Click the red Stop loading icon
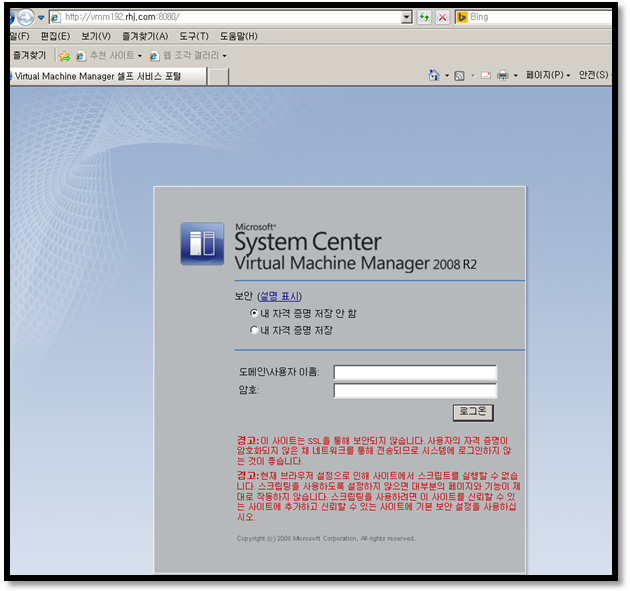This screenshot has width=630, height=591. (x=442, y=17)
